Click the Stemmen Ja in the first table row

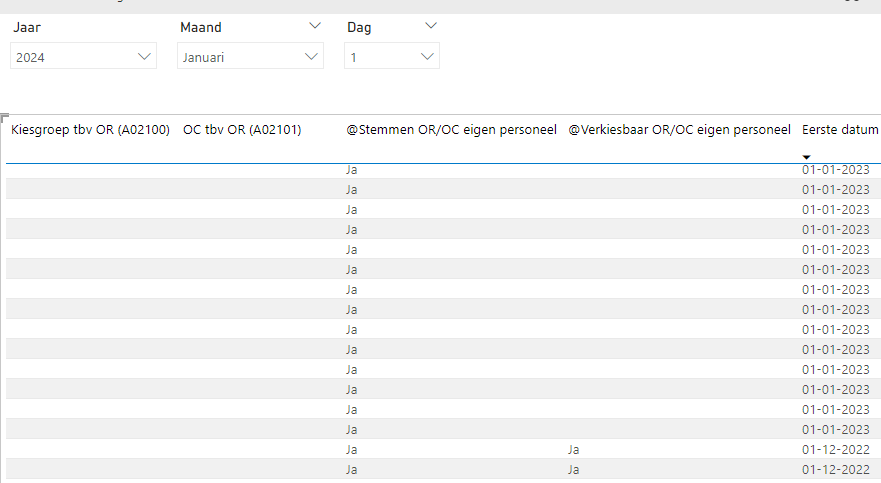click(x=352, y=170)
